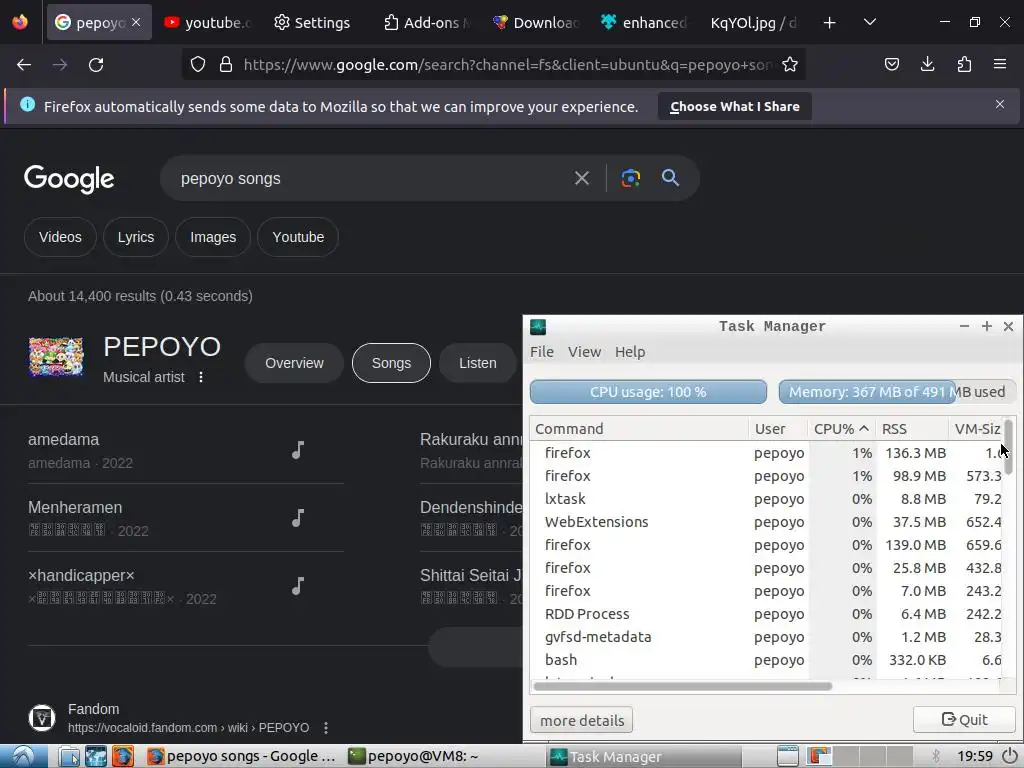The height and width of the screenshot is (768, 1024).
Task: Open the PEPOYO artist thumbnail image
Action: (56, 357)
